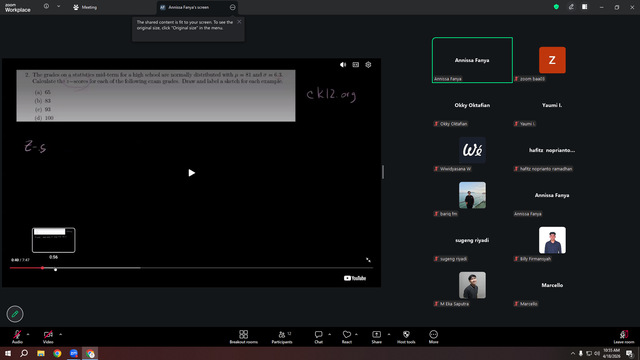This screenshot has height=360, width=640.
Task: Select bariq fm participant tile
Action: pyautogui.click(x=472, y=195)
